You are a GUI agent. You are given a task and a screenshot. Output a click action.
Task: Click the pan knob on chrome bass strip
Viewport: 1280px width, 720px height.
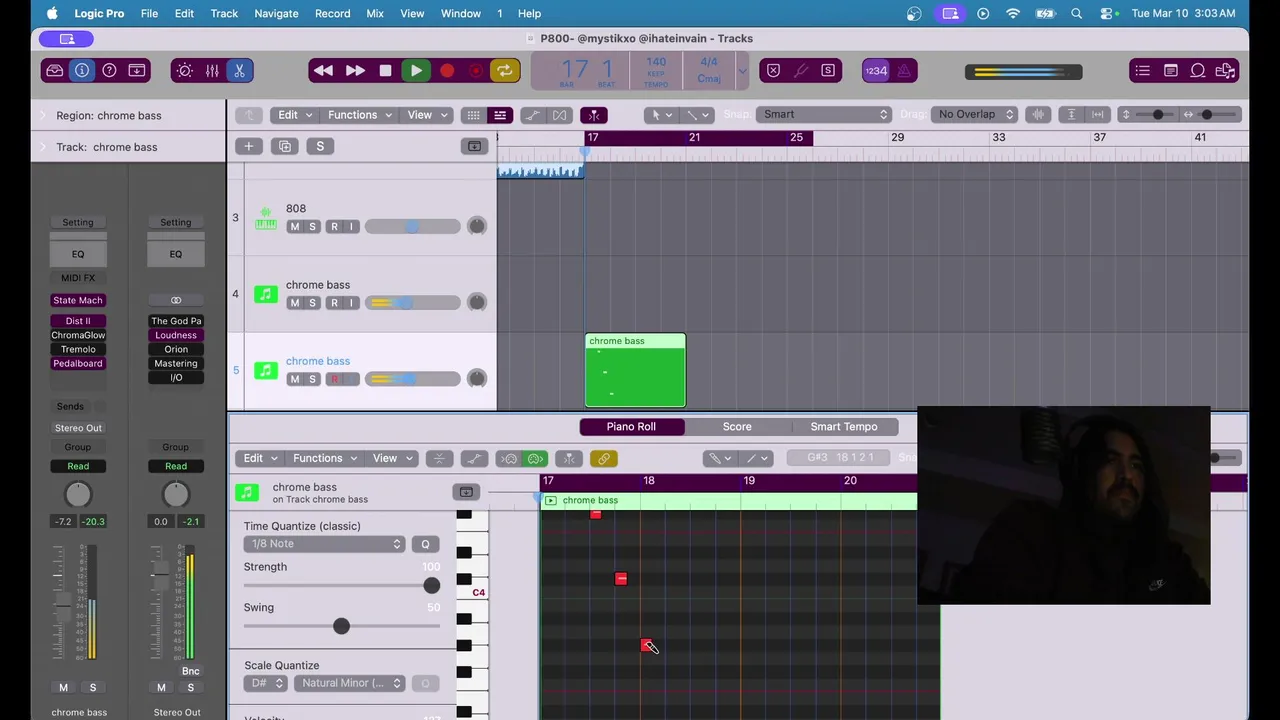pos(78,494)
